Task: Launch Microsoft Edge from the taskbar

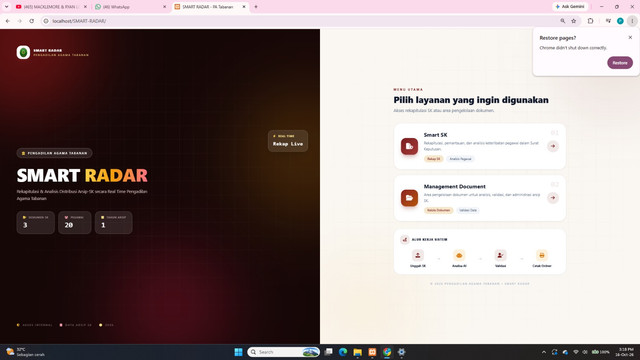Action: coord(343,352)
